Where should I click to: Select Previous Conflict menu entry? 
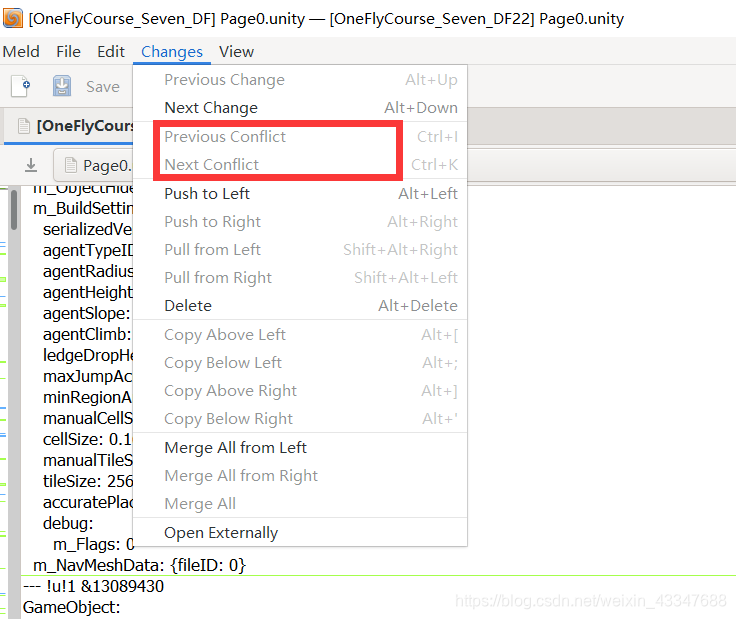tap(300, 137)
